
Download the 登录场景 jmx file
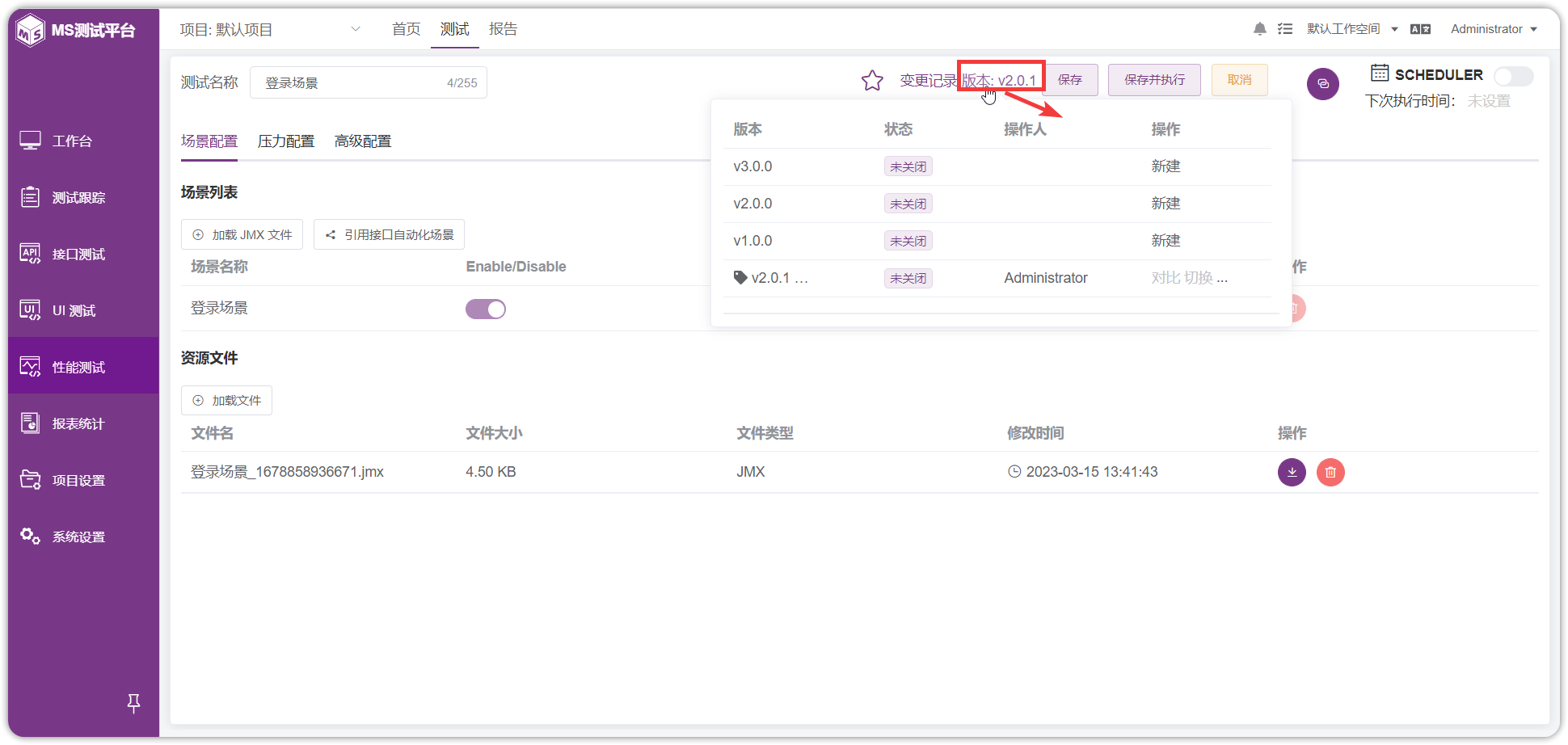point(1292,472)
